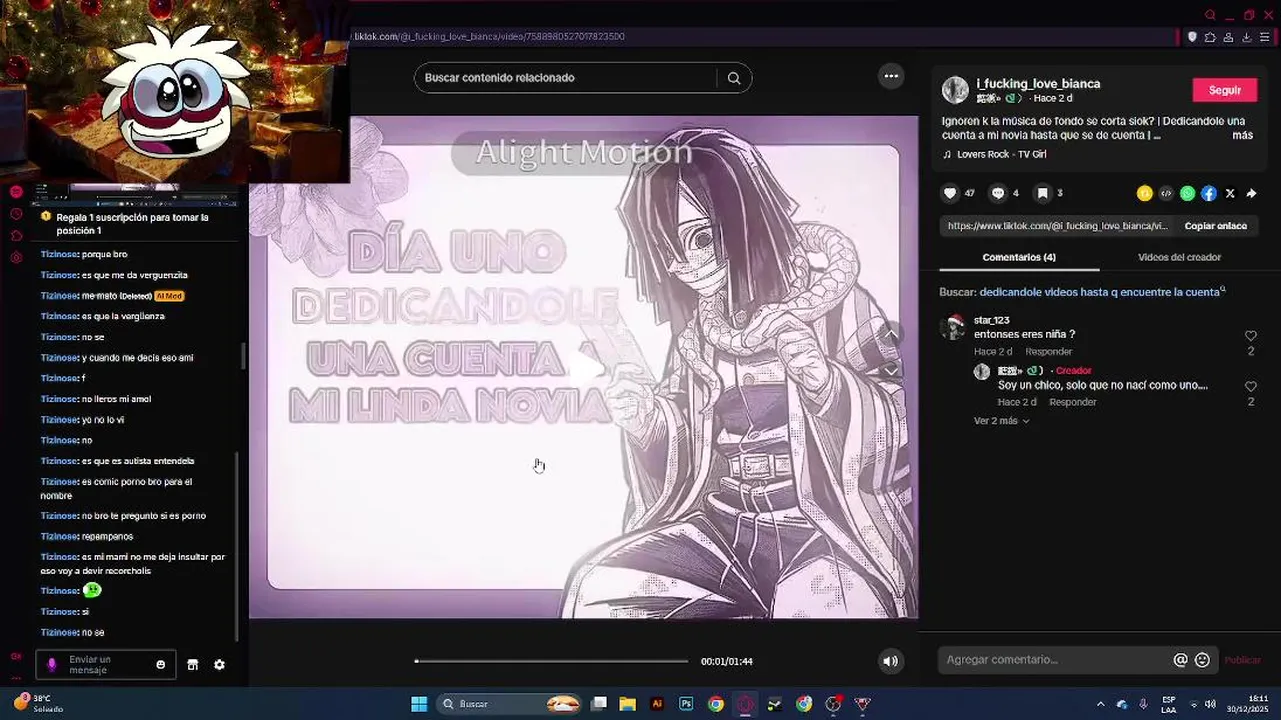Like star_123's comment

click(x=1251, y=337)
